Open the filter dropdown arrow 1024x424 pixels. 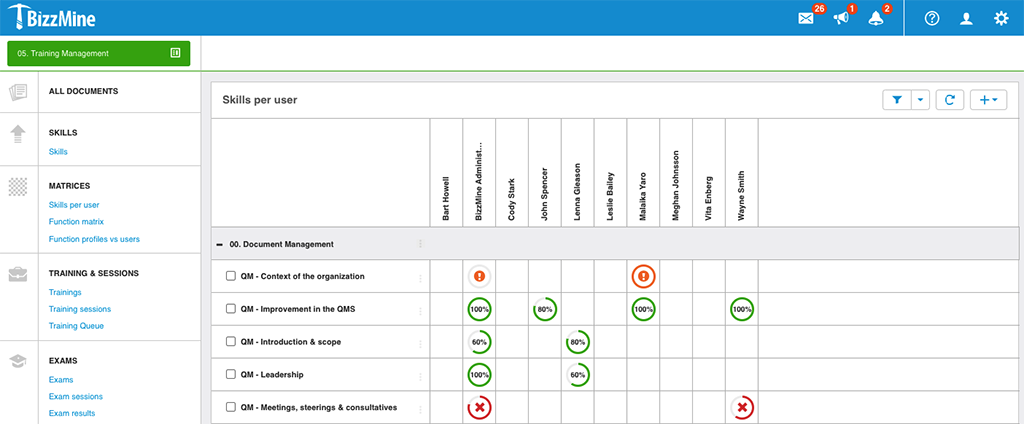tap(920, 100)
